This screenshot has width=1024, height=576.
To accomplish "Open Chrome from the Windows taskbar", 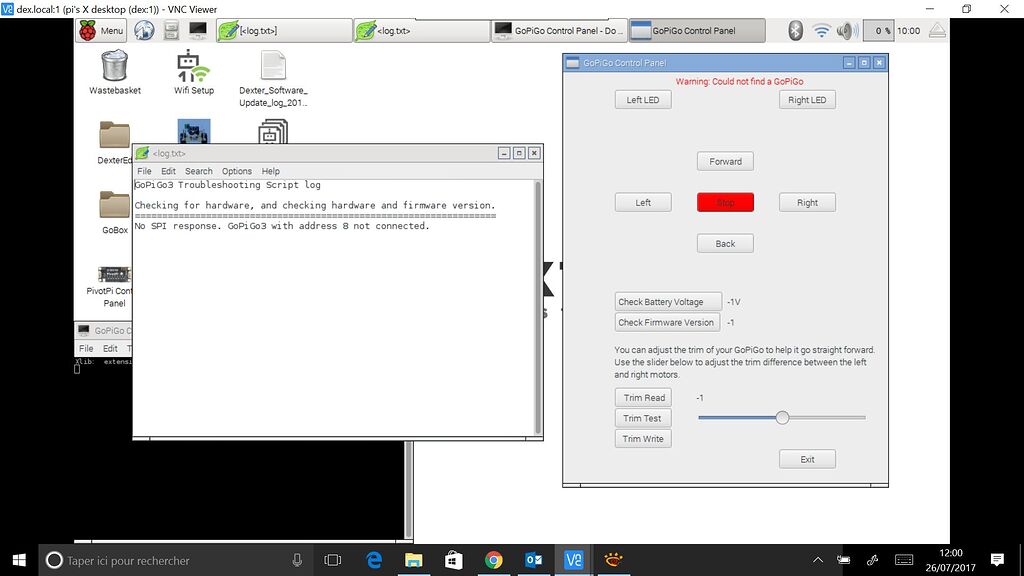I will (x=493, y=560).
